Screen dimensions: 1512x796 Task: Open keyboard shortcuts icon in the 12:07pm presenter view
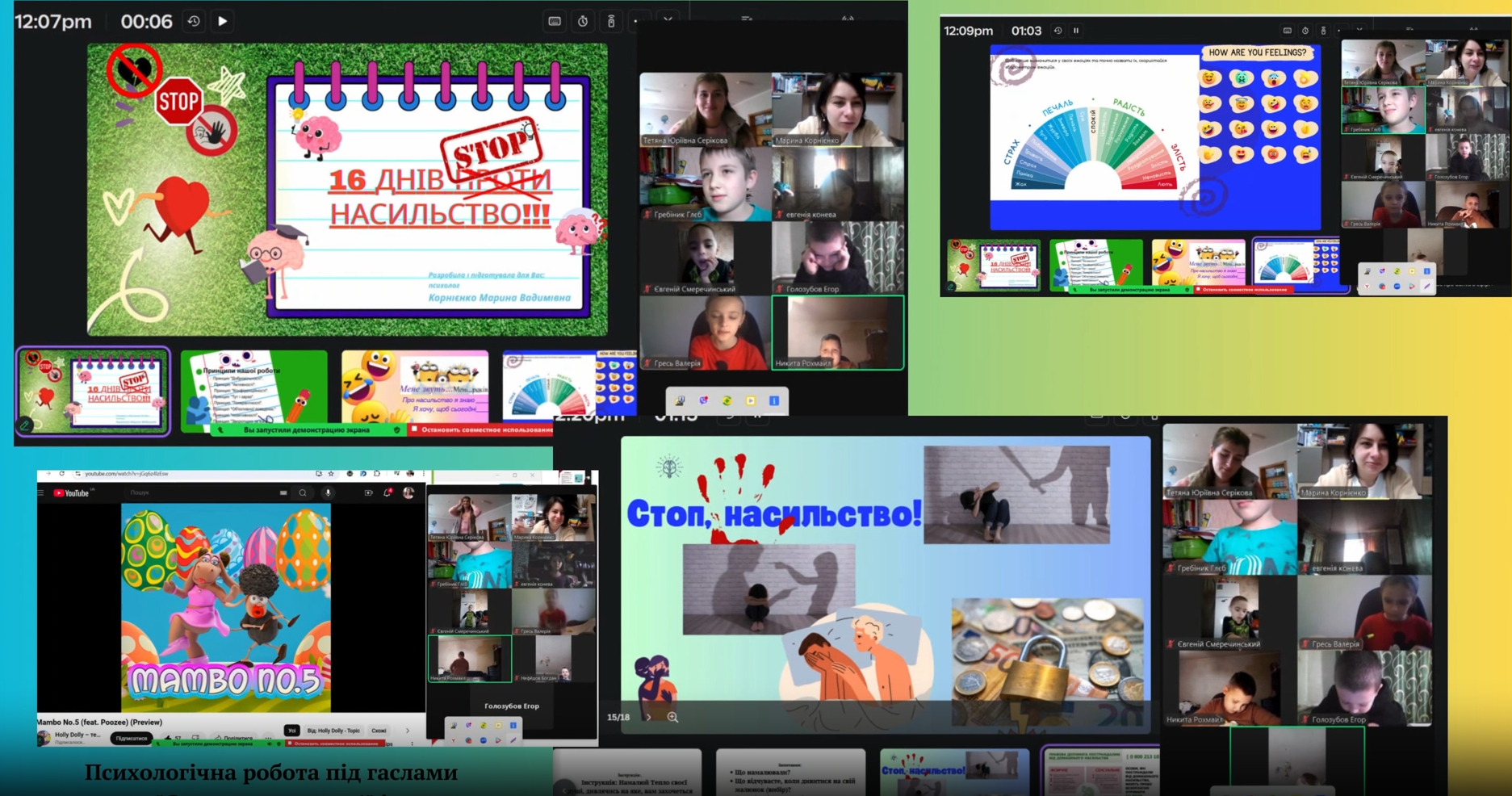[555, 22]
